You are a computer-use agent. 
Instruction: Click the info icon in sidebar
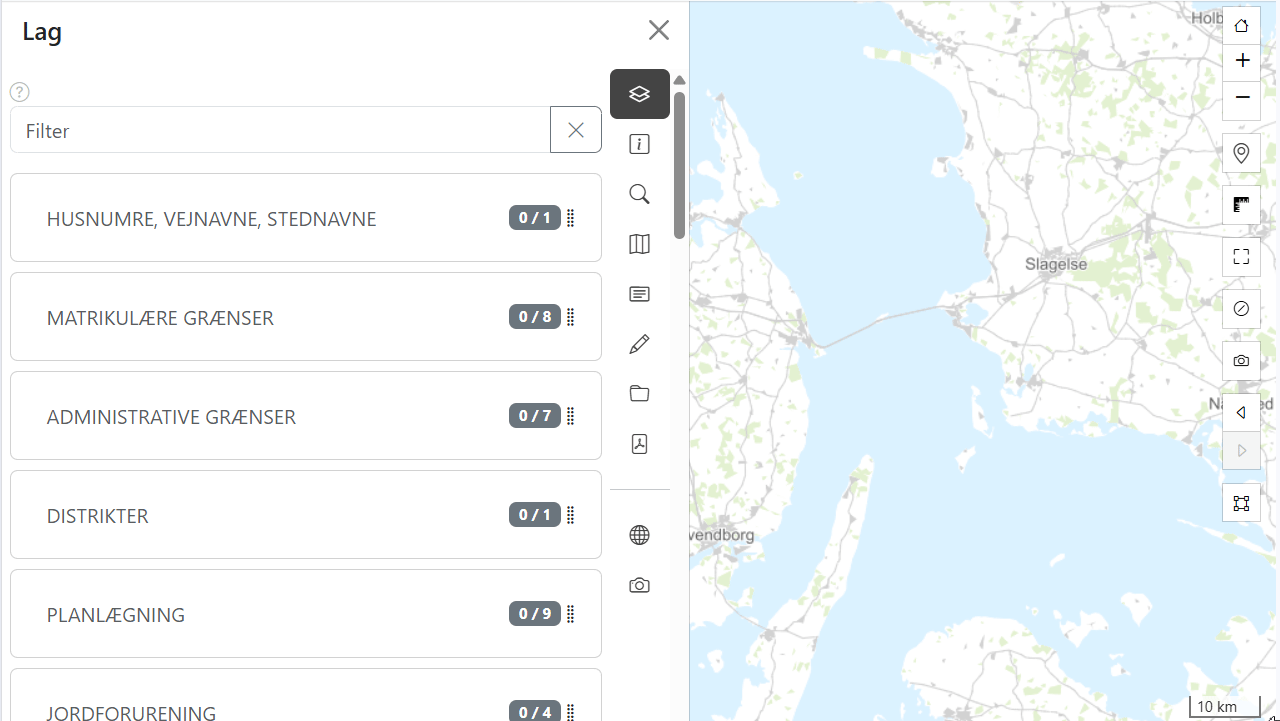point(640,145)
